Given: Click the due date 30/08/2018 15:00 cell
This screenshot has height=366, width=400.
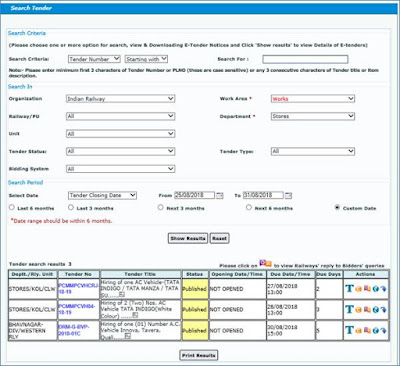Looking at the screenshot, I should 290,330.
